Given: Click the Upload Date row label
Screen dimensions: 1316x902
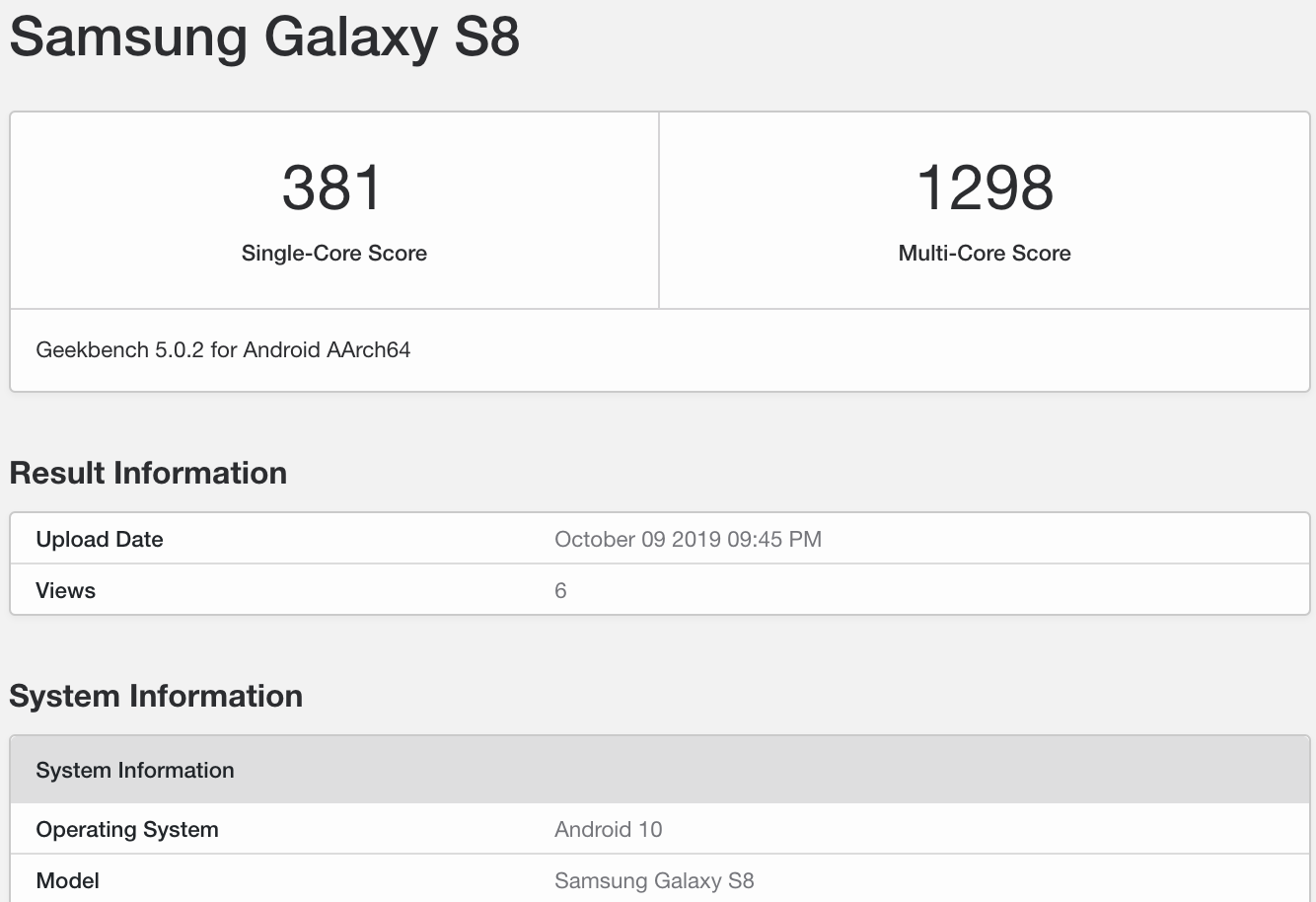Looking at the screenshot, I should coord(99,539).
